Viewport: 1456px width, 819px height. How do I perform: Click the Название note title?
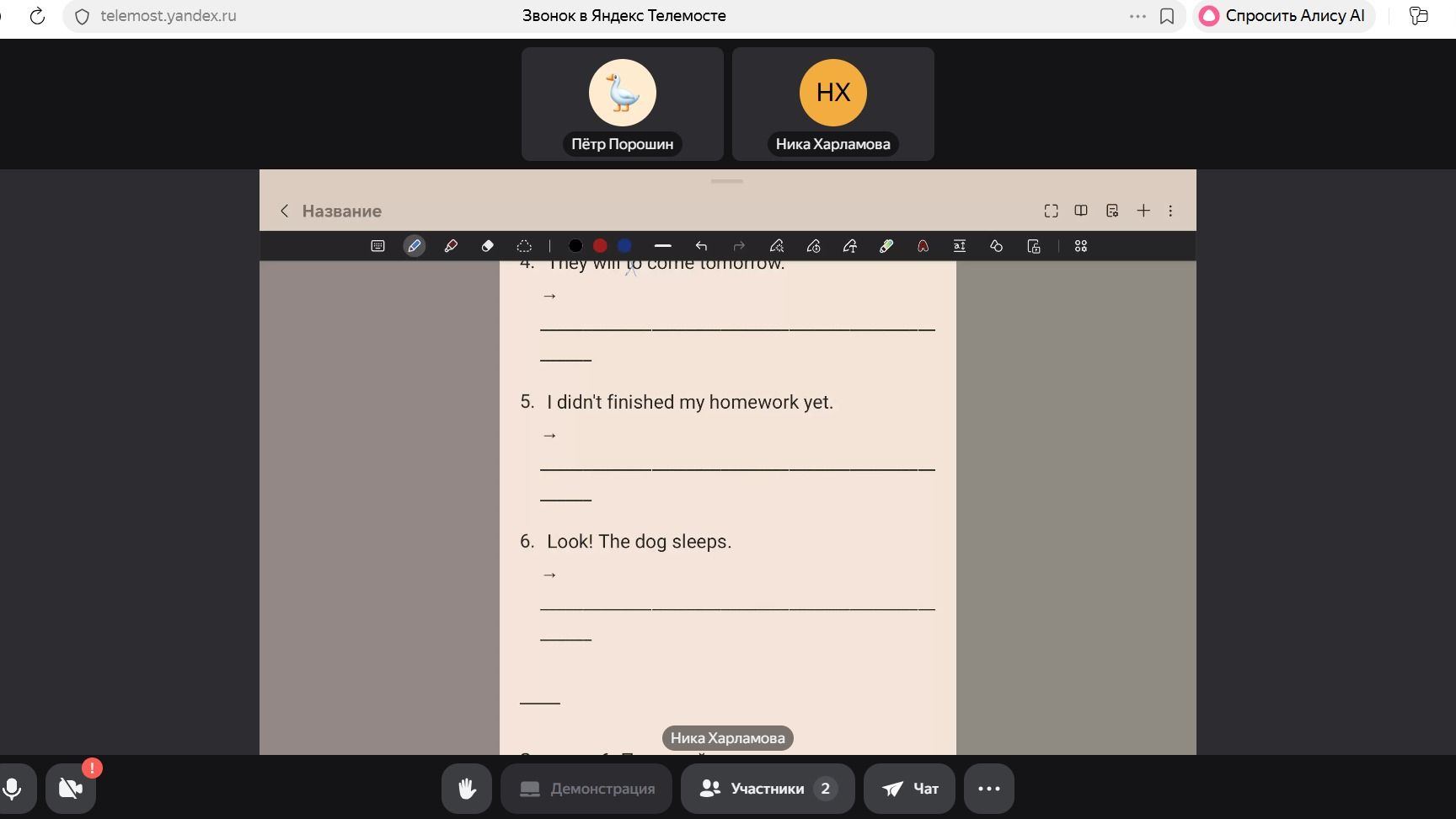pyautogui.click(x=342, y=211)
